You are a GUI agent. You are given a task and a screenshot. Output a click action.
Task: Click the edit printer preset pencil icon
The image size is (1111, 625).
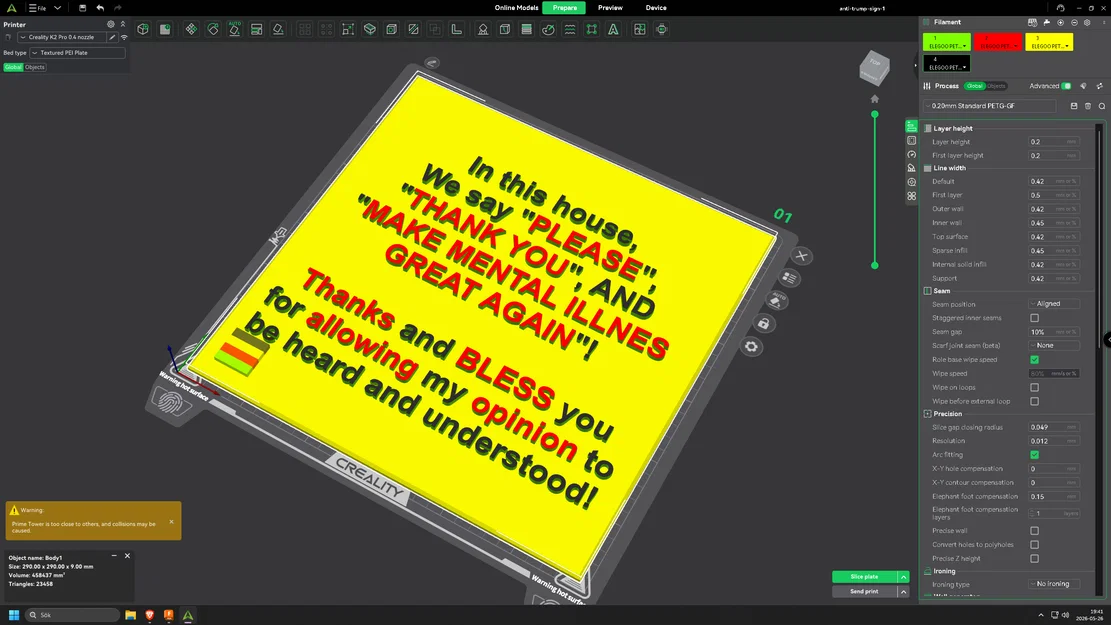[112, 37]
